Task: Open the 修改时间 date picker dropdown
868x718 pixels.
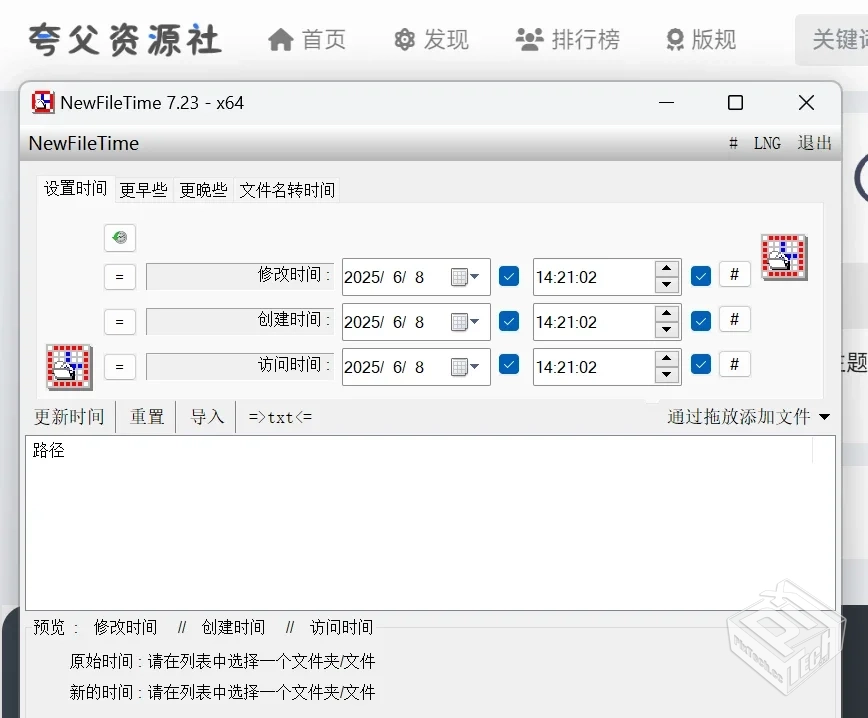Action: [x=477, y=276]
